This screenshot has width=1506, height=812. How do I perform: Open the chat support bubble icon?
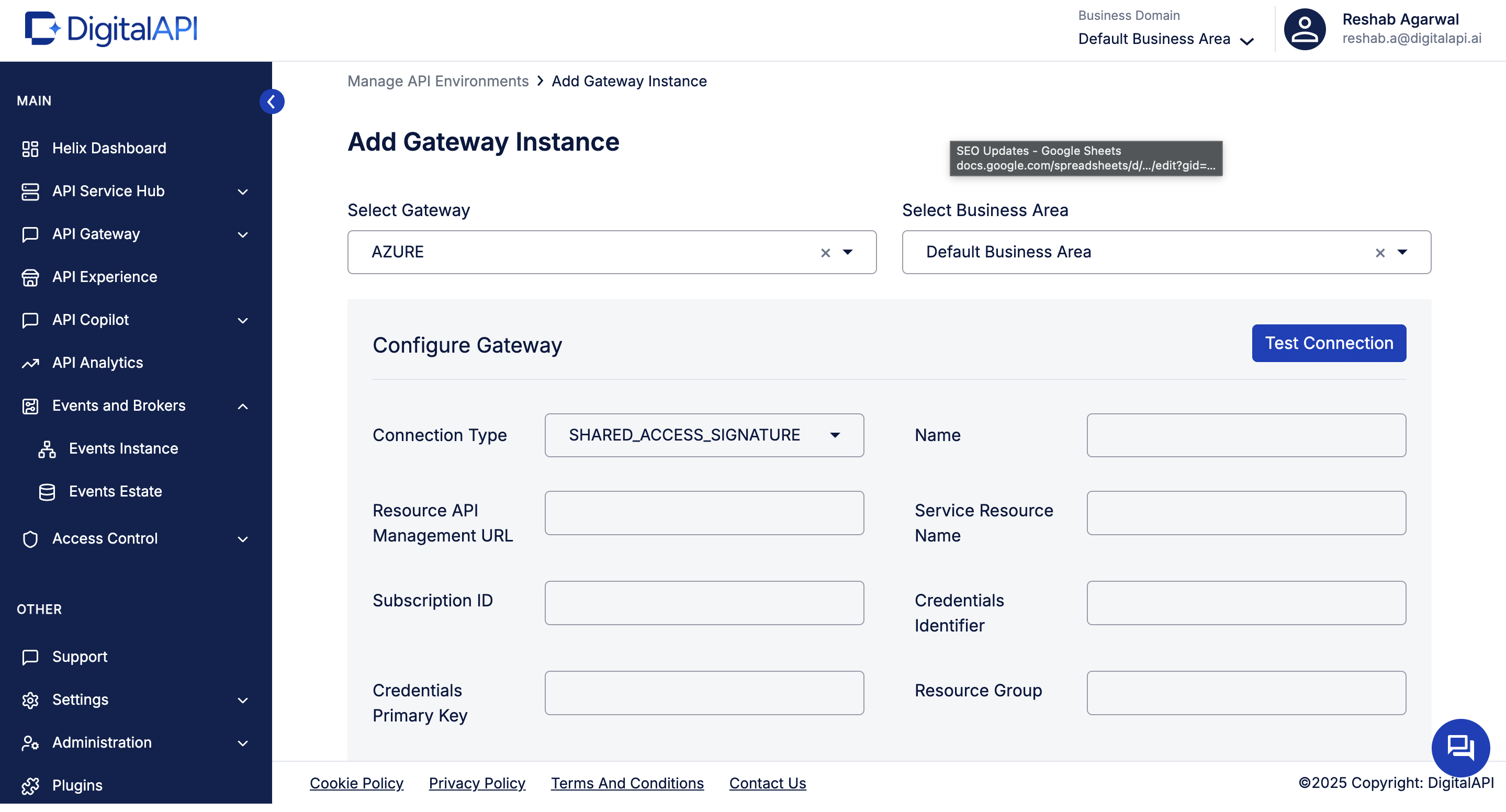[x=1460, y=747]
